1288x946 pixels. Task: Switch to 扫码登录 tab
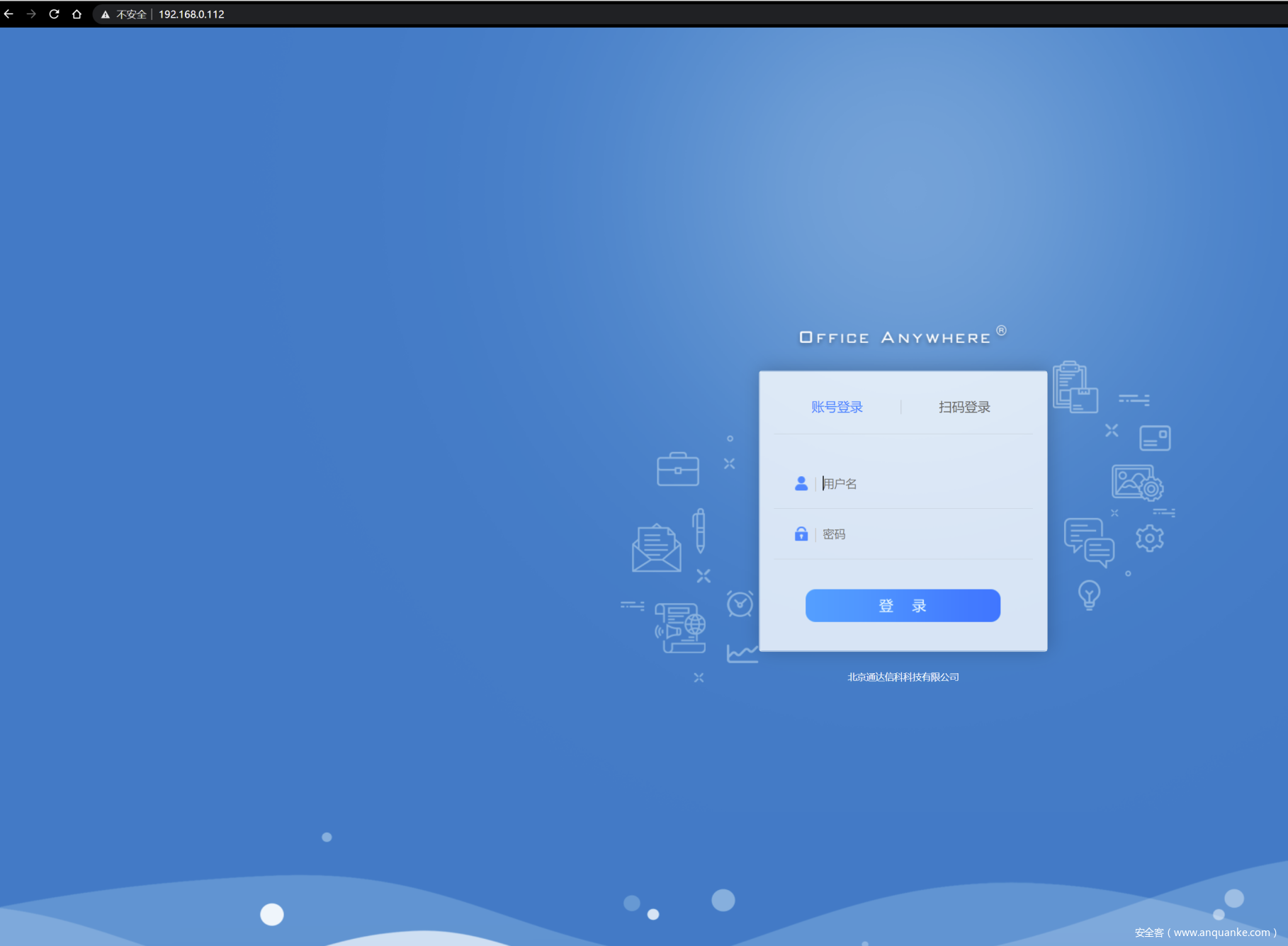pos(964,407)
